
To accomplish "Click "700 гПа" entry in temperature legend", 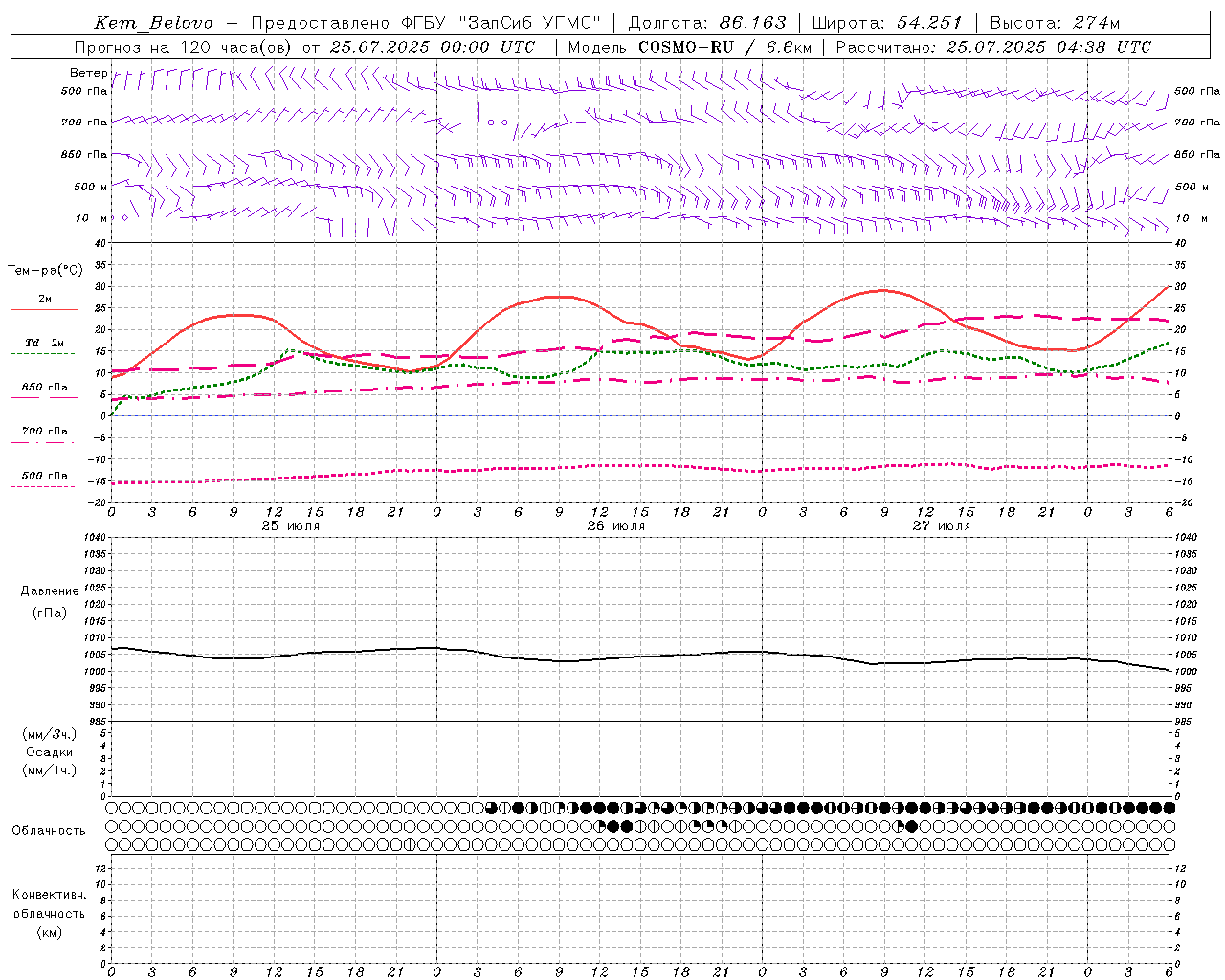I will point(45,432).
